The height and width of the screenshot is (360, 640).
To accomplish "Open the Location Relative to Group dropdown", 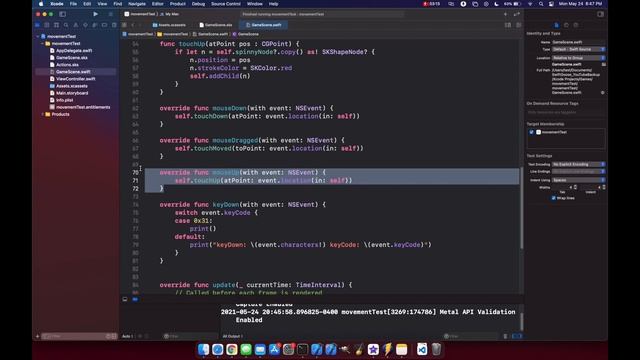I will pos(578,58).
